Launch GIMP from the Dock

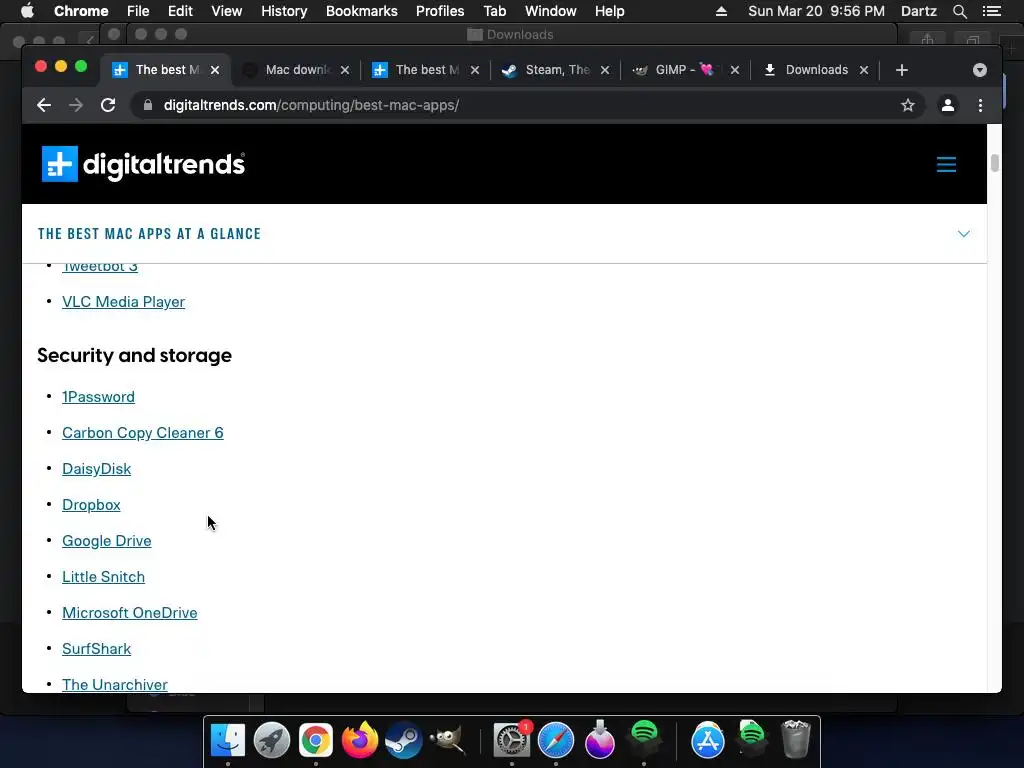(447, 740)
